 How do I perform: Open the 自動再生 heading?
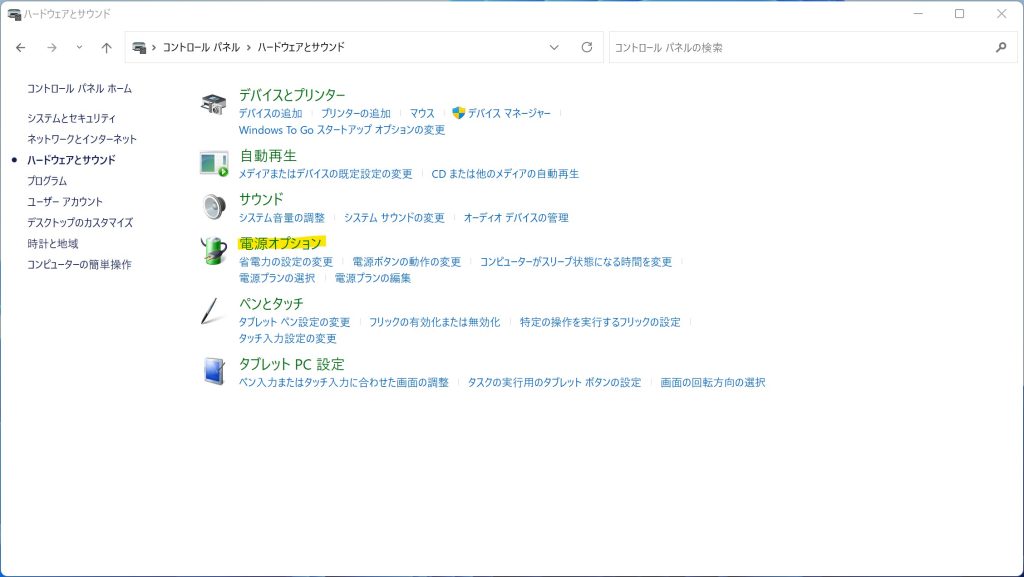pos(268,156)
